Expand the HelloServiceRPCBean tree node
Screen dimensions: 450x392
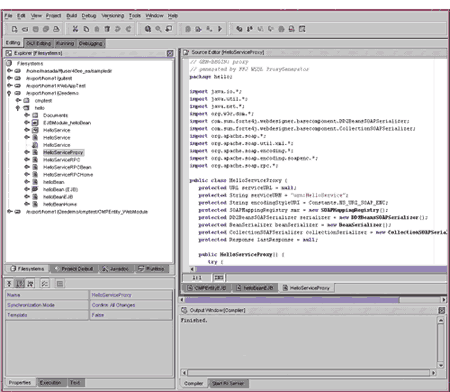point(27,167)
